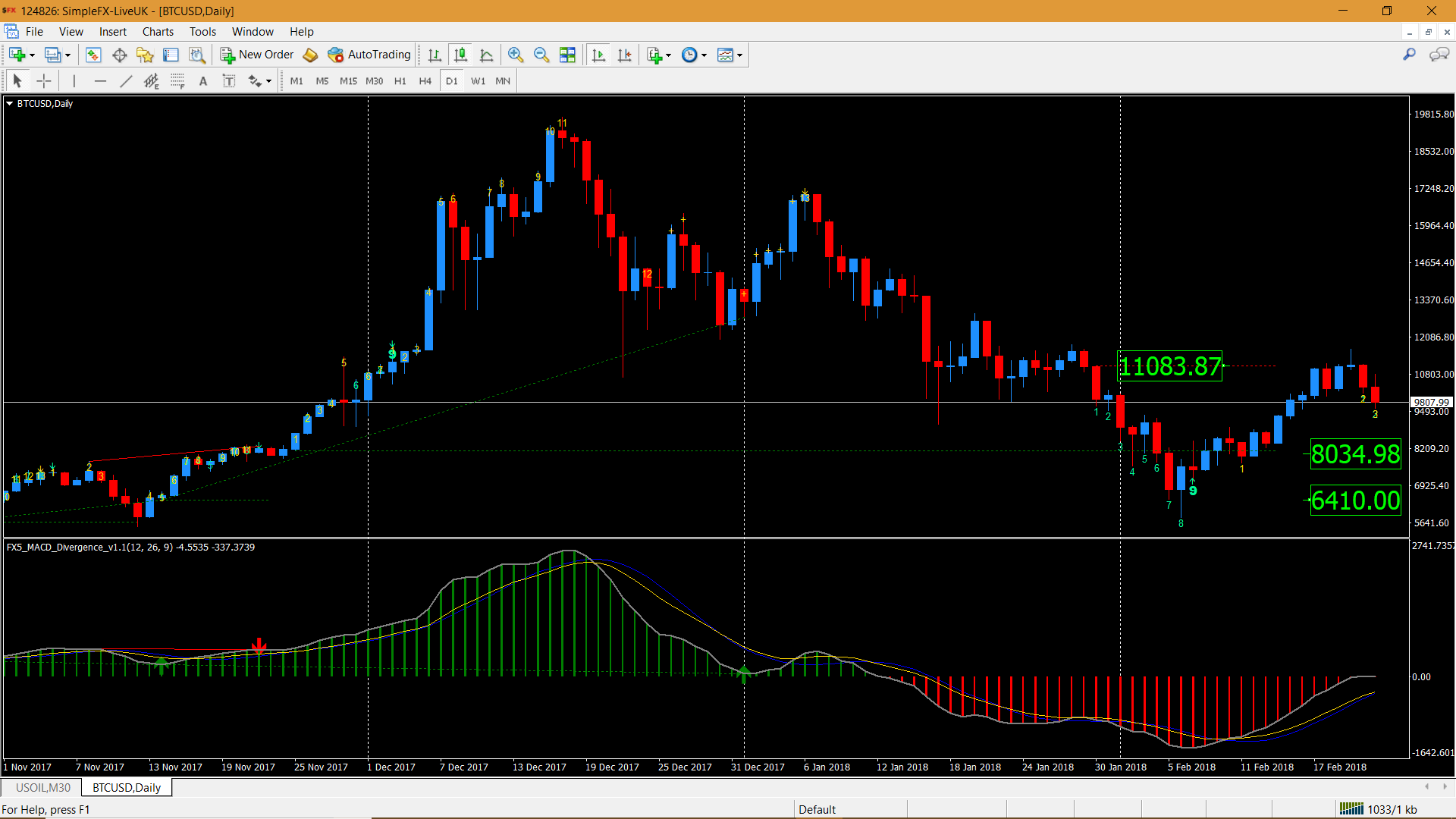Switch chart to Candlesticks mode

[x=460, y=55]
